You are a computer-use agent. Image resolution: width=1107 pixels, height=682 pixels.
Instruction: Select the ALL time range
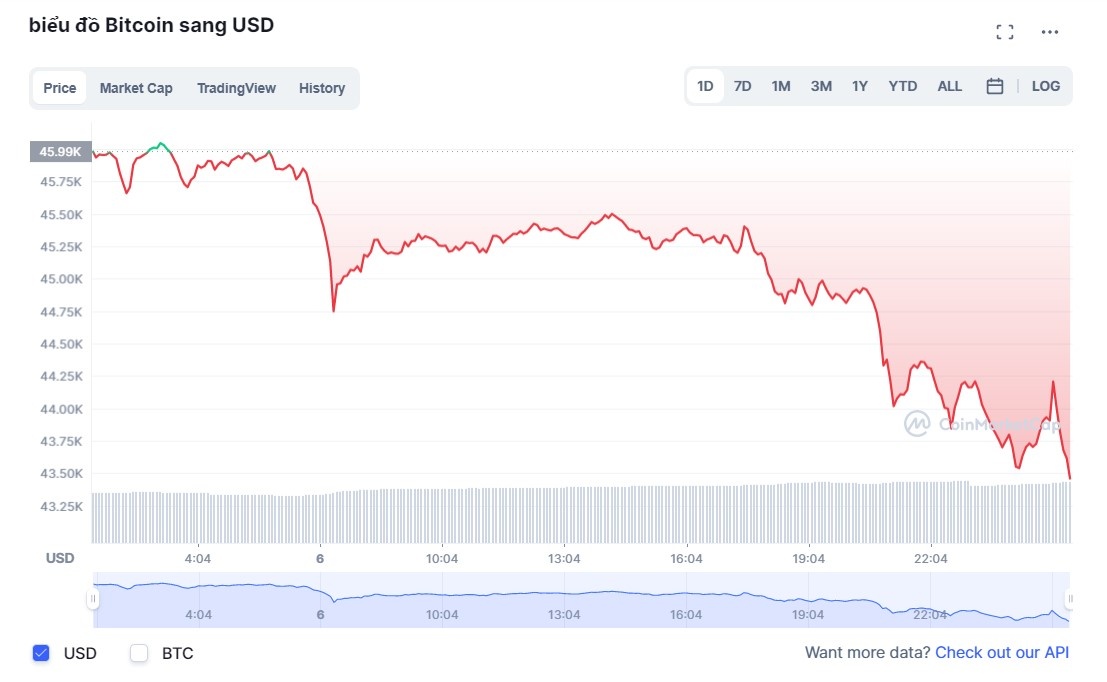coord(949,86)
